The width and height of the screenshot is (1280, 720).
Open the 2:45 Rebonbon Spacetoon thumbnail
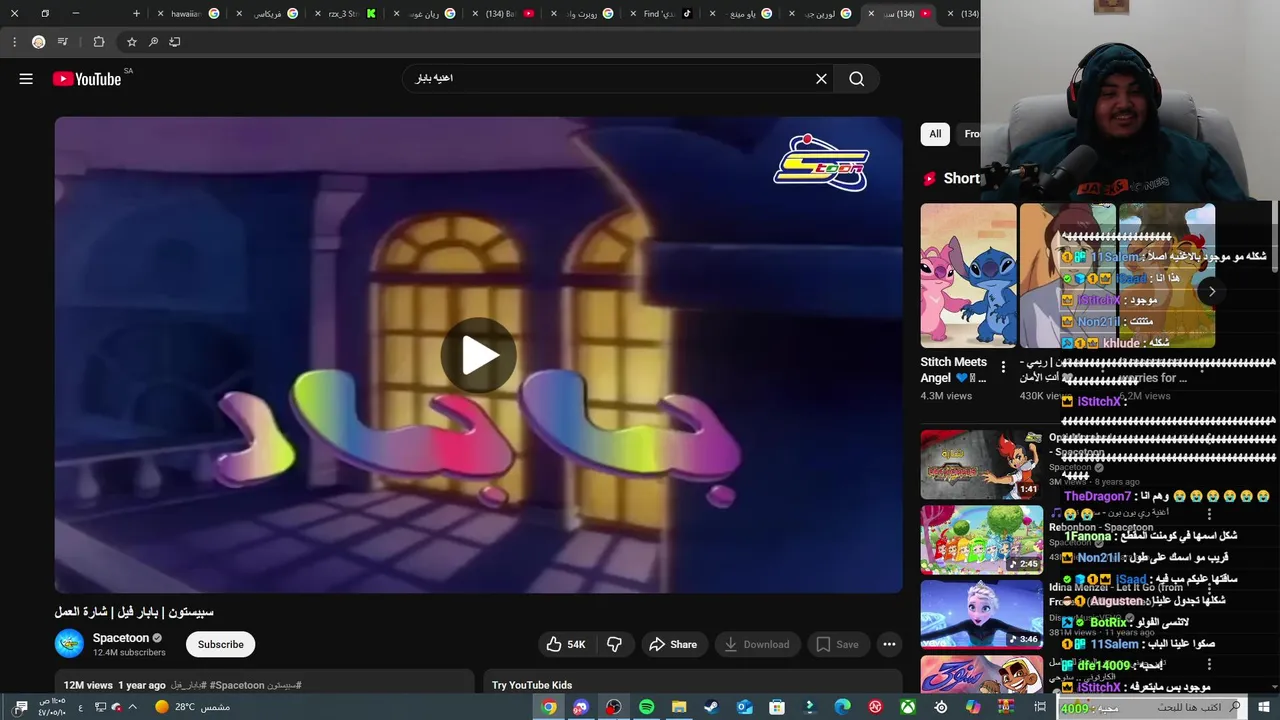[981, 540]
